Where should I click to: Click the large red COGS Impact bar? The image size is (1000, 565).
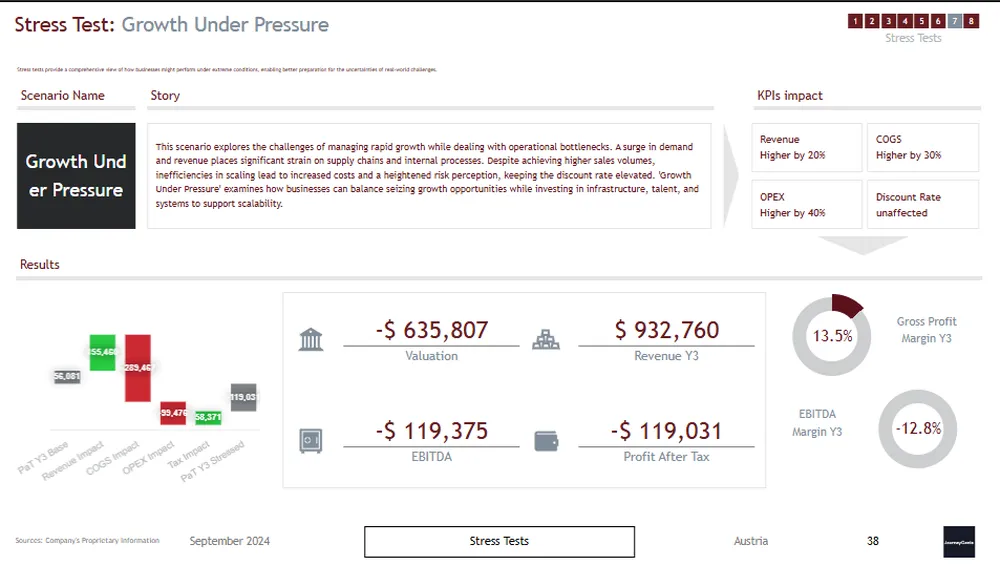pyautogui.click(x=138, y=368)
